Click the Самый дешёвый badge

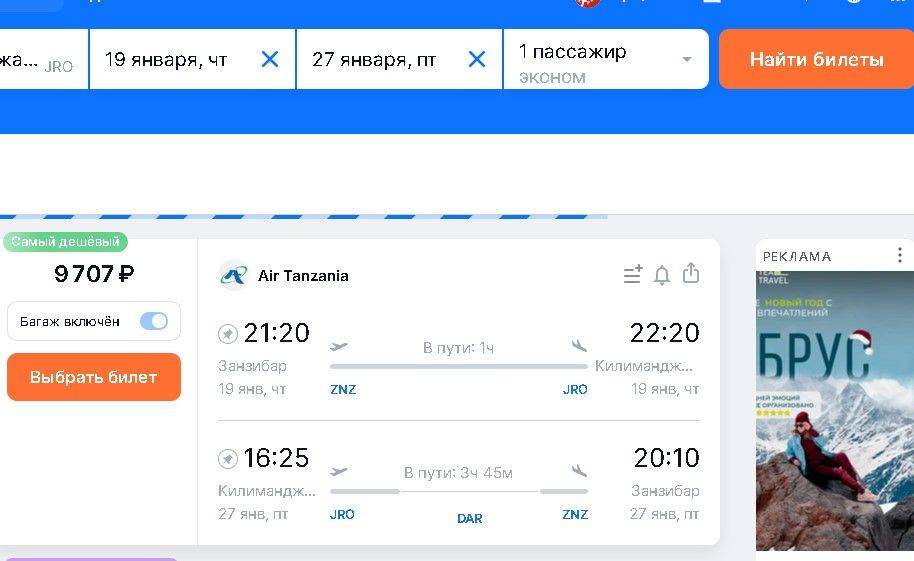click(65, 242)
